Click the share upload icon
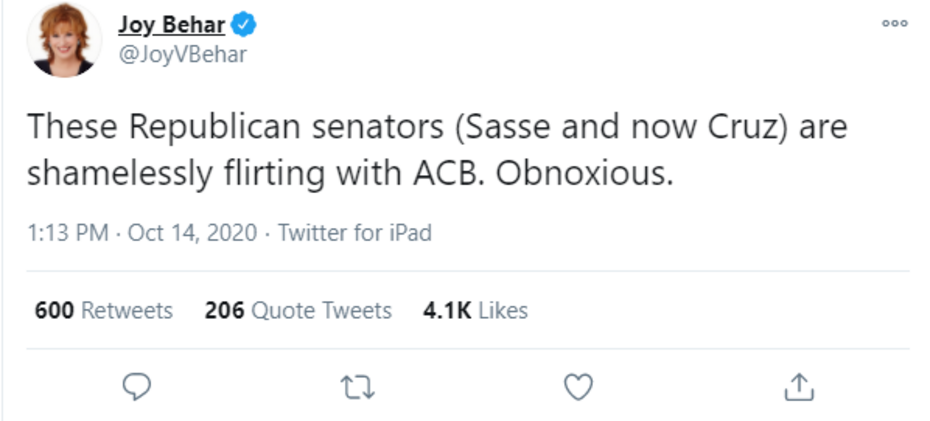The height and width of the screenshot is (421, 930). coord(797,384)
